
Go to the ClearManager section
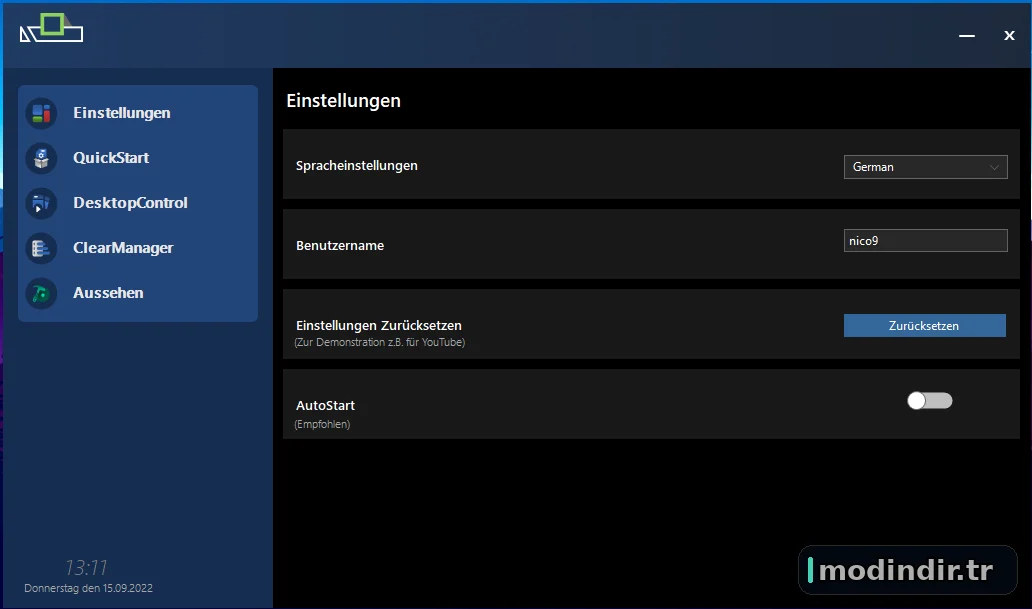(123, 248)
